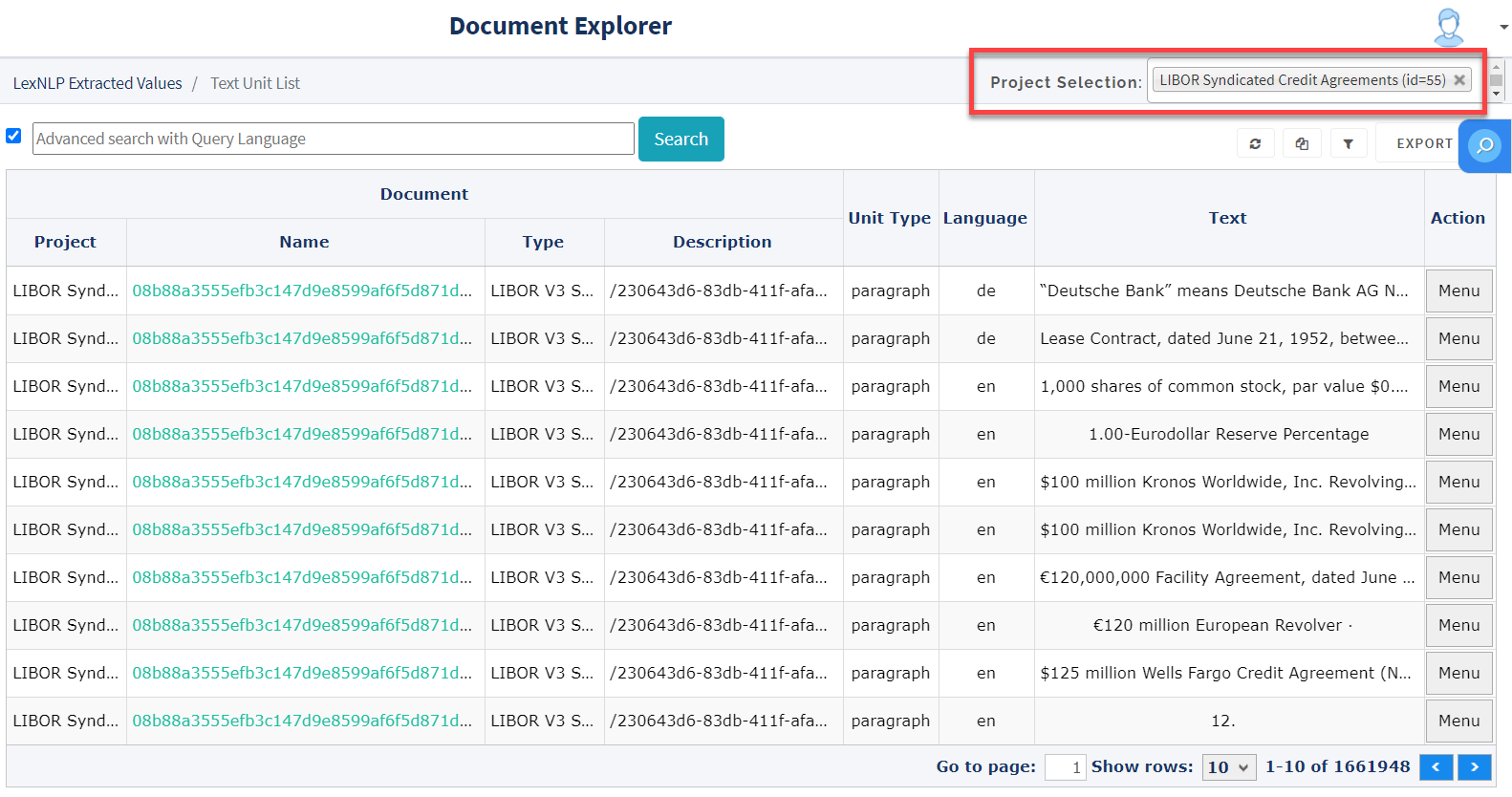
Task: Click the scrollbar down arrow near Project Selection
Action: pos(1497,94)
